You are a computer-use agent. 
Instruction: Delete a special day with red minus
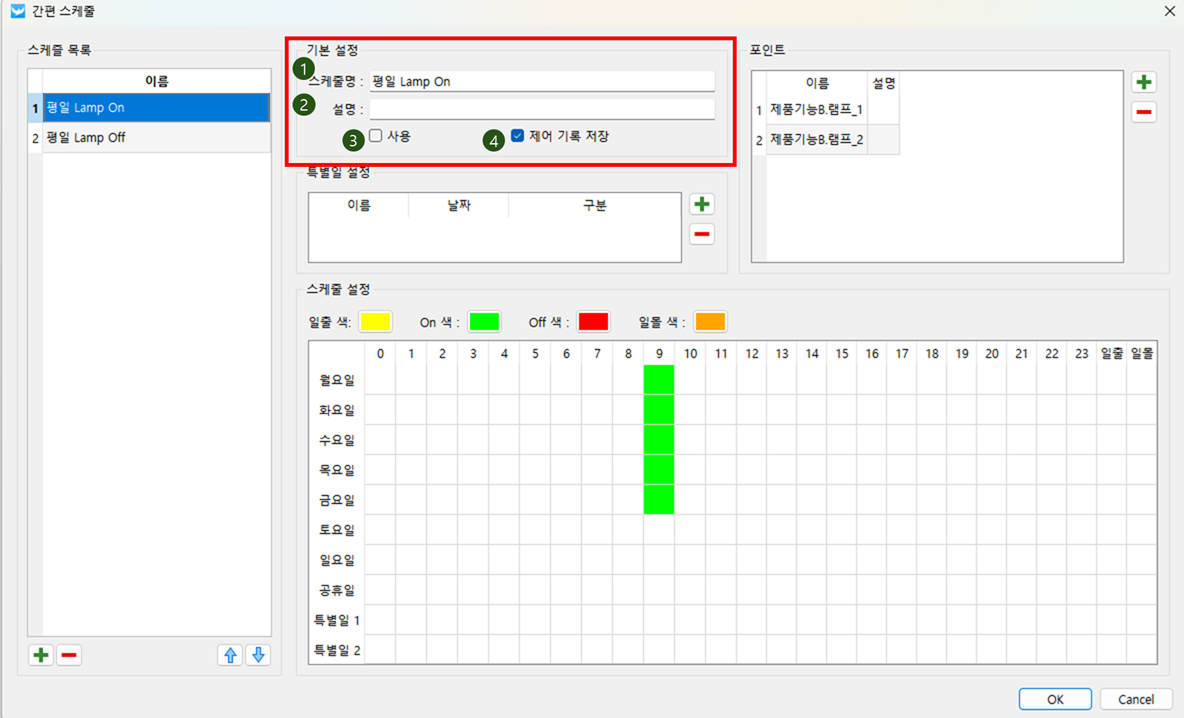(702, 235)
